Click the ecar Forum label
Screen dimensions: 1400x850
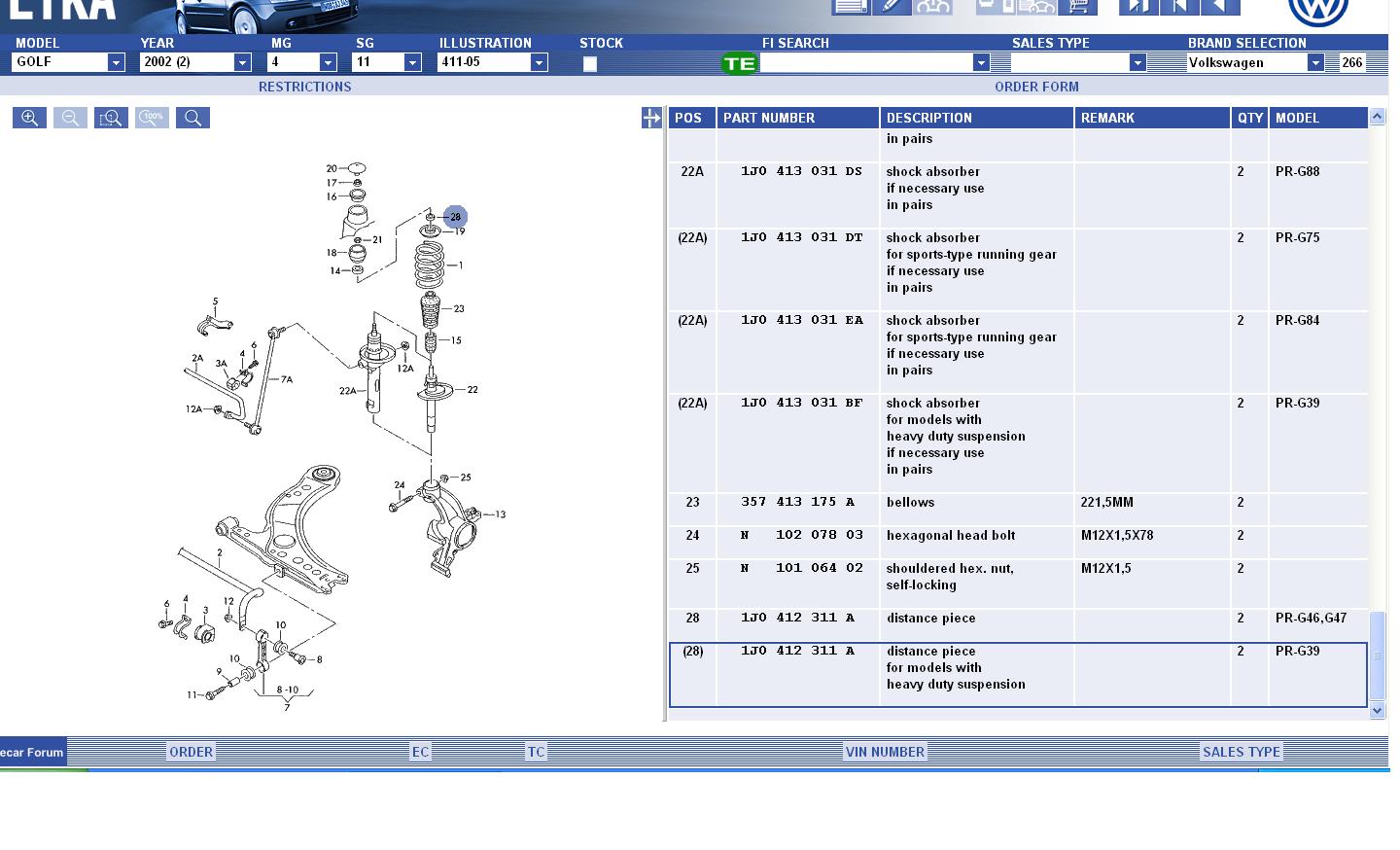pos(32,752)
